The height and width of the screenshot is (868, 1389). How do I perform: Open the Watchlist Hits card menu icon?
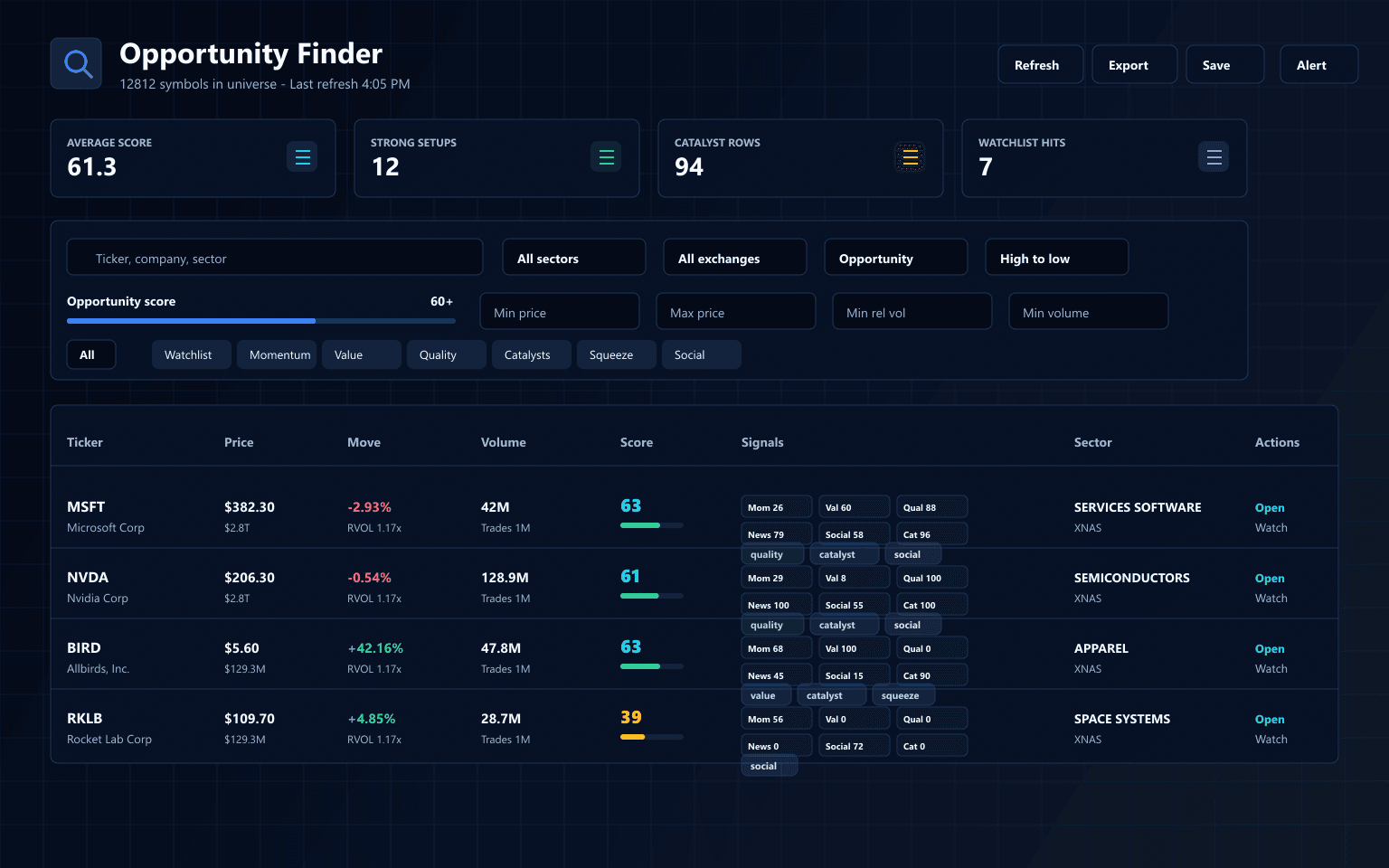point(1214,156)
